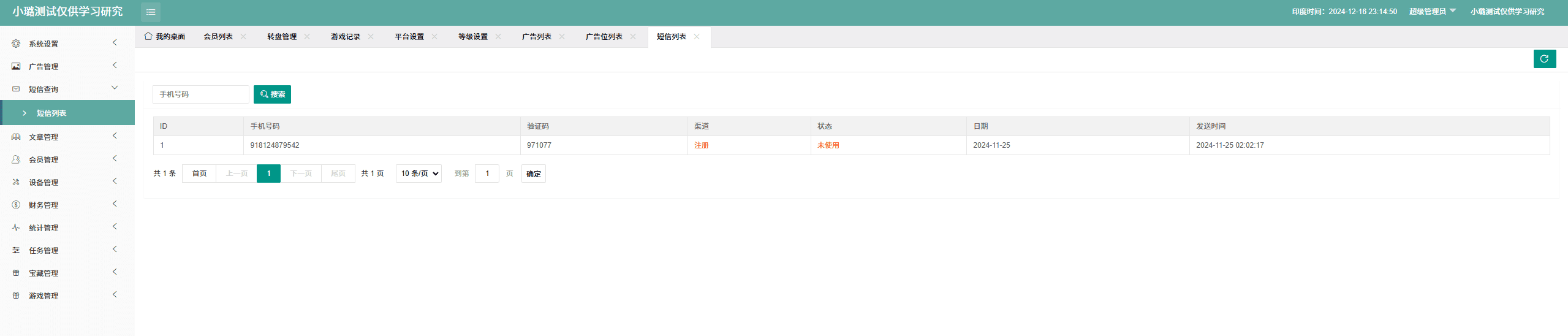The width and height of the screenshot is (1568, 336).
Task: Click the 尾页 pagination button
Action: 338,174
